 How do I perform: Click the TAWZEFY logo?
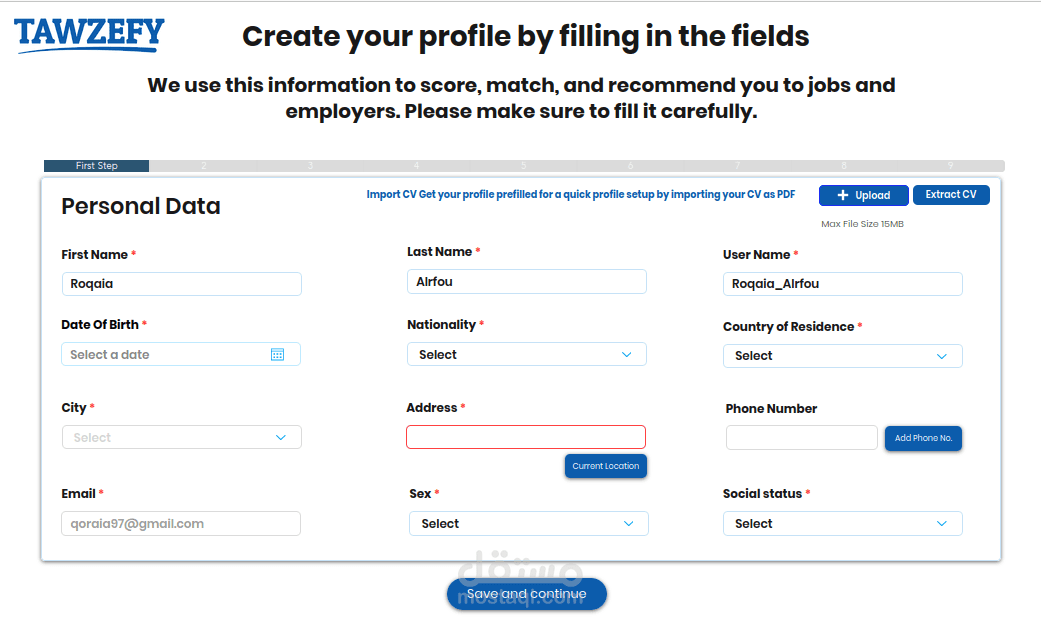(x=89, y=34)
